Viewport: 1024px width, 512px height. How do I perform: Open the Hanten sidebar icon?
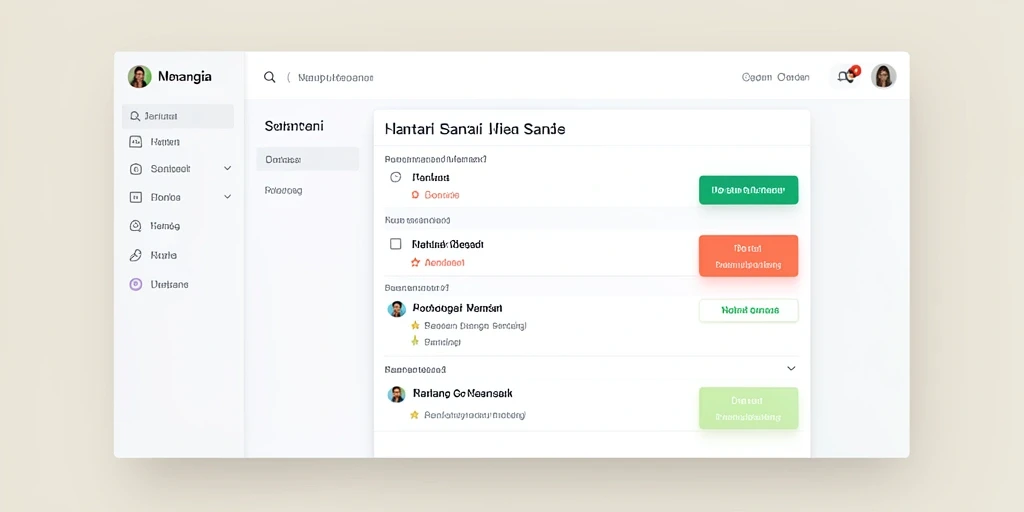click(135, 142)
